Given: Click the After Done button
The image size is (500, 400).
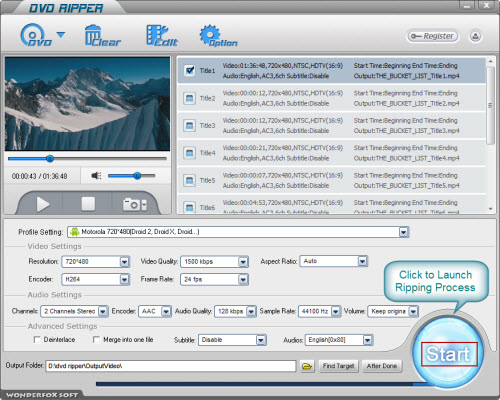Looking at the screenshot, I should pos(382,366).
